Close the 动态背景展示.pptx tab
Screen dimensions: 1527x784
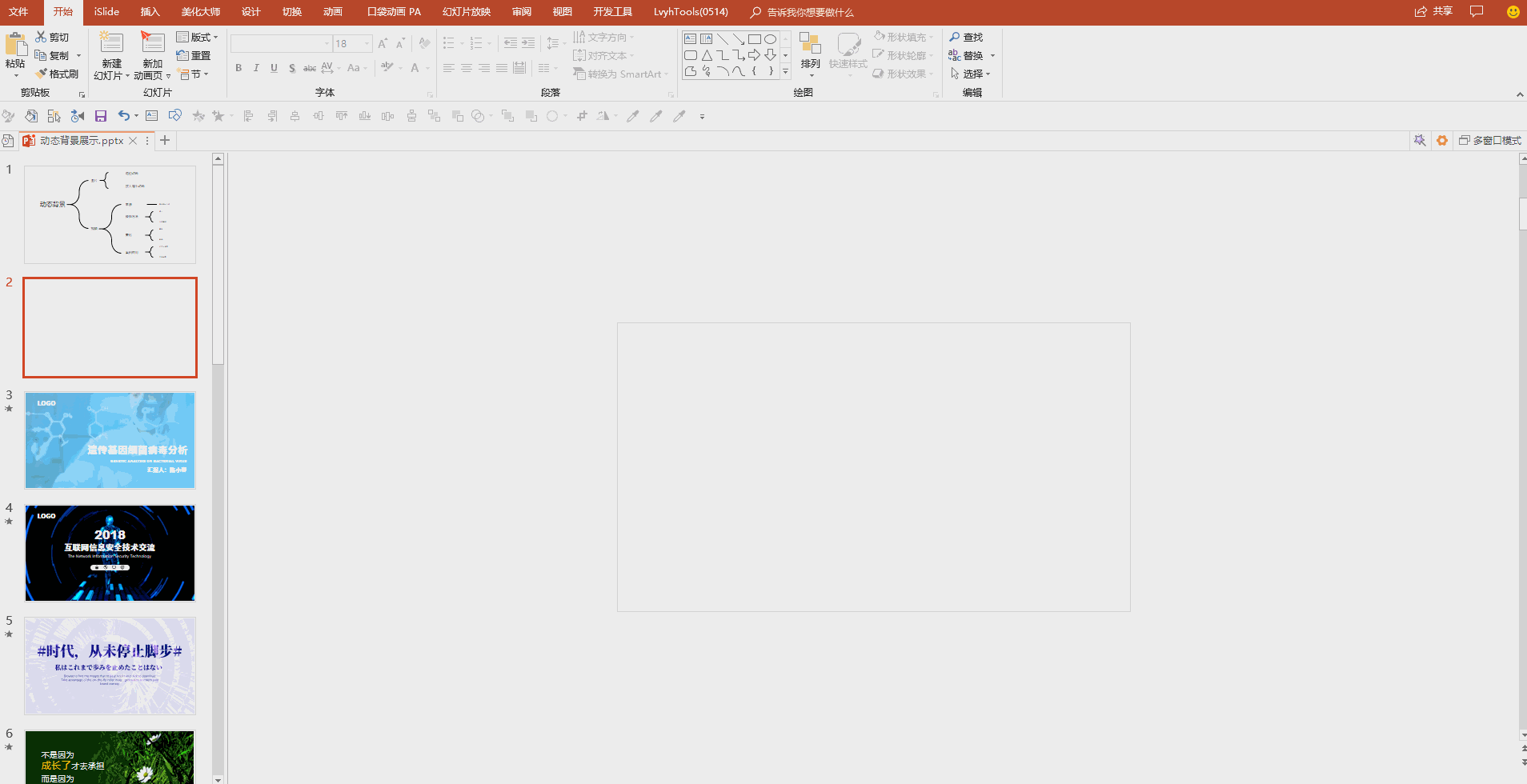pos(133,140)
